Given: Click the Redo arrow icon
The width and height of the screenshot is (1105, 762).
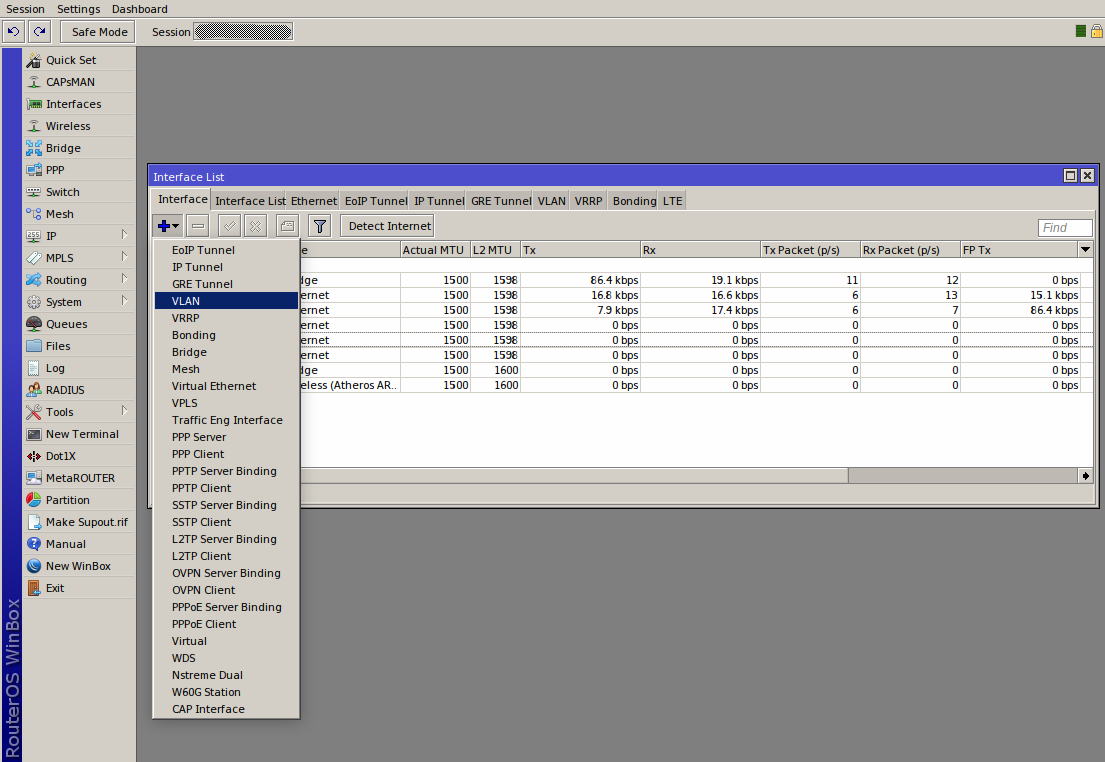Looking at the screenshot, I should [x=39, y=32].
